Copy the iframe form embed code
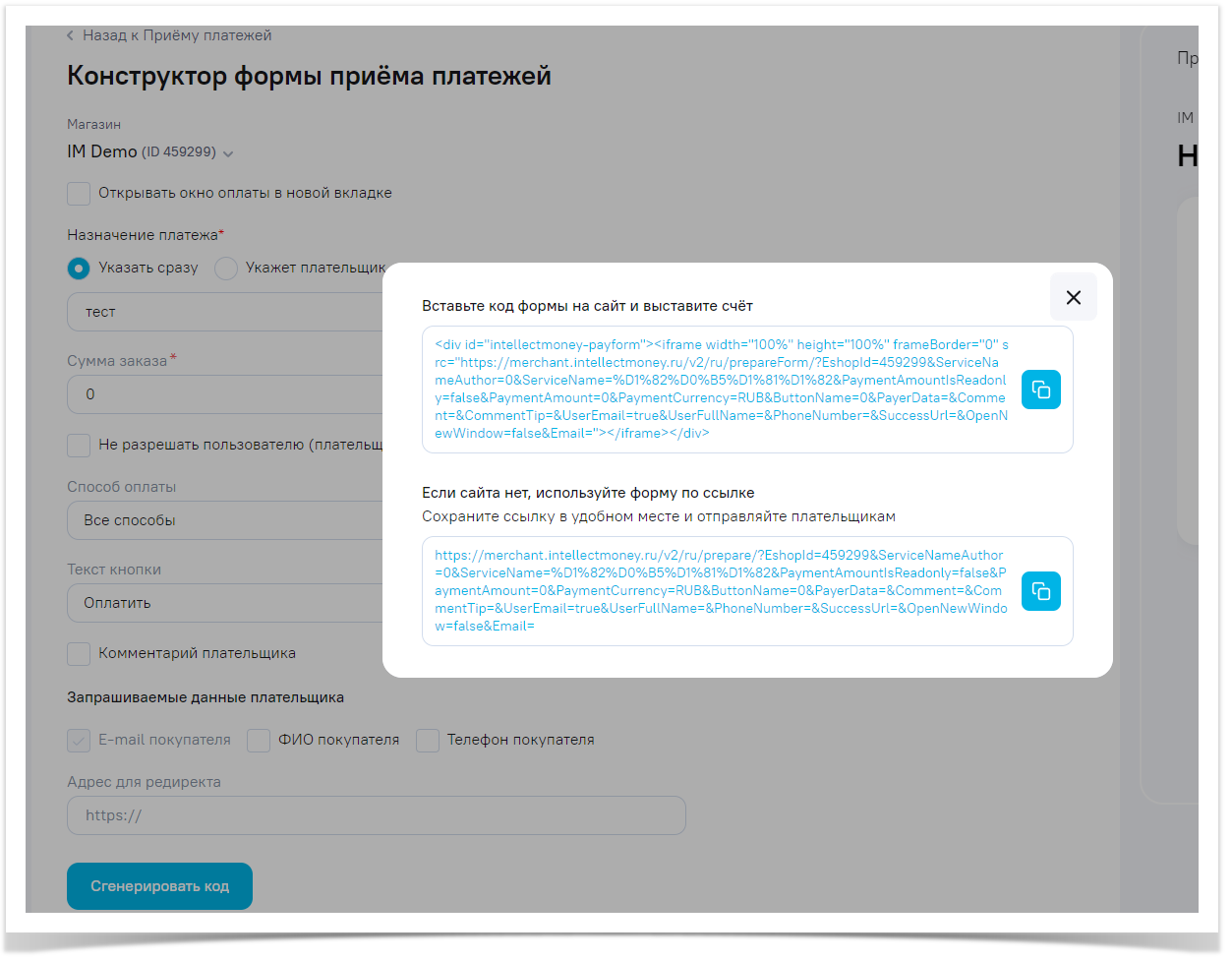Screen dimensions: 1232x961 1040,390
